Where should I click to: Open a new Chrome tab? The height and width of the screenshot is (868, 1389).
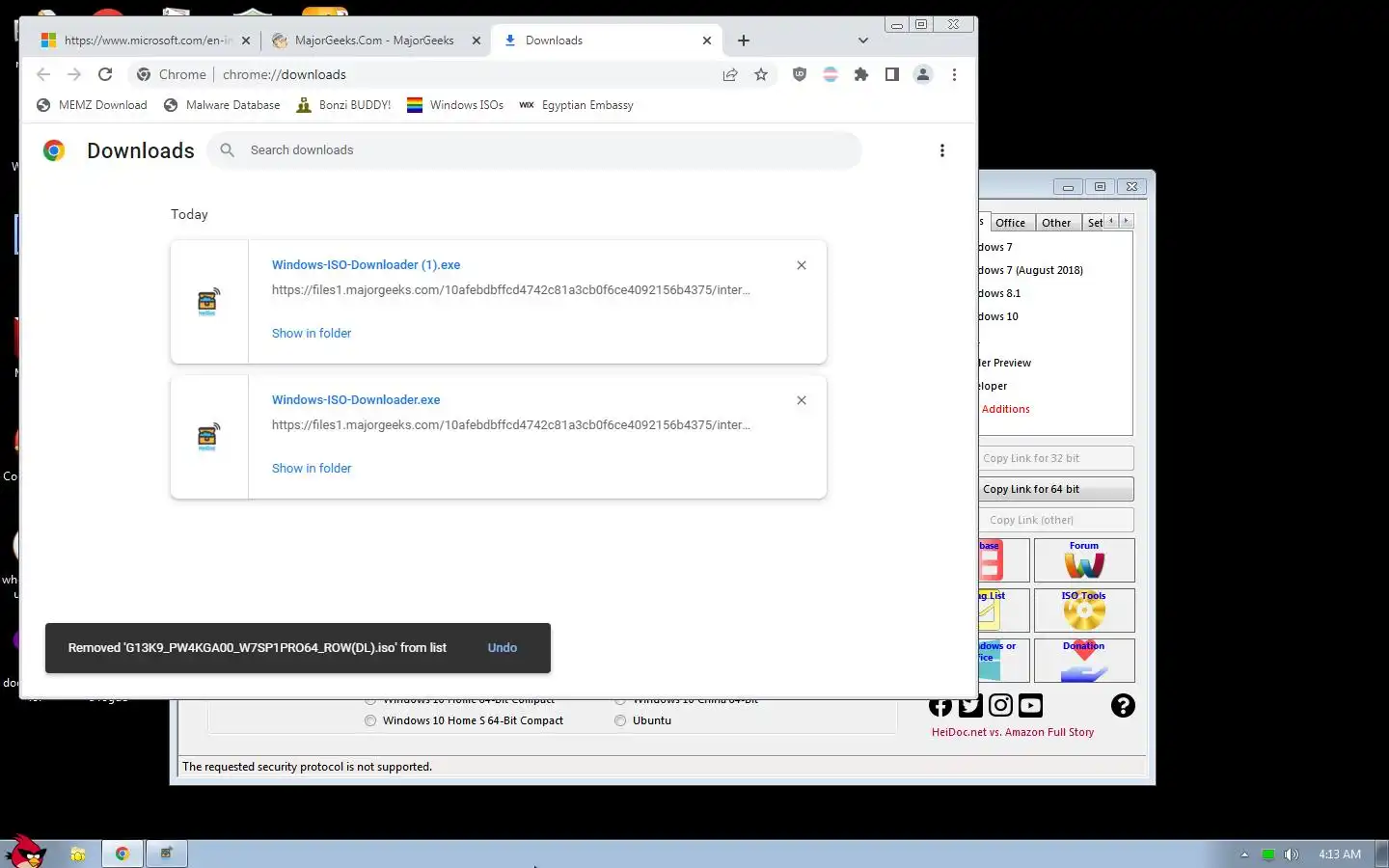(744, 41)
